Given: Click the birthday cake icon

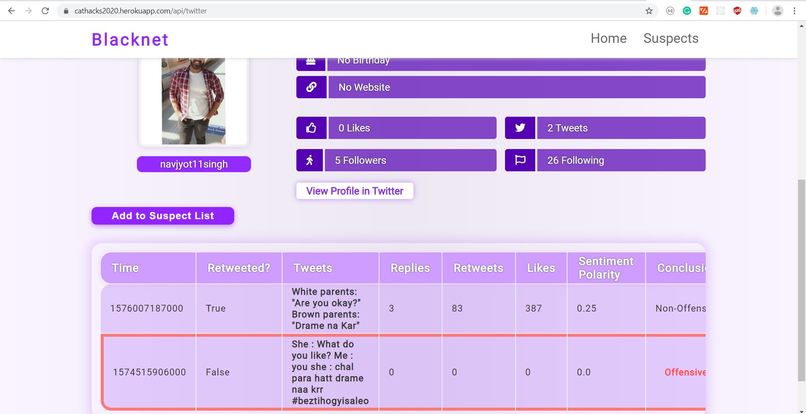Looking at the screenshot, I should pos(311,62).
